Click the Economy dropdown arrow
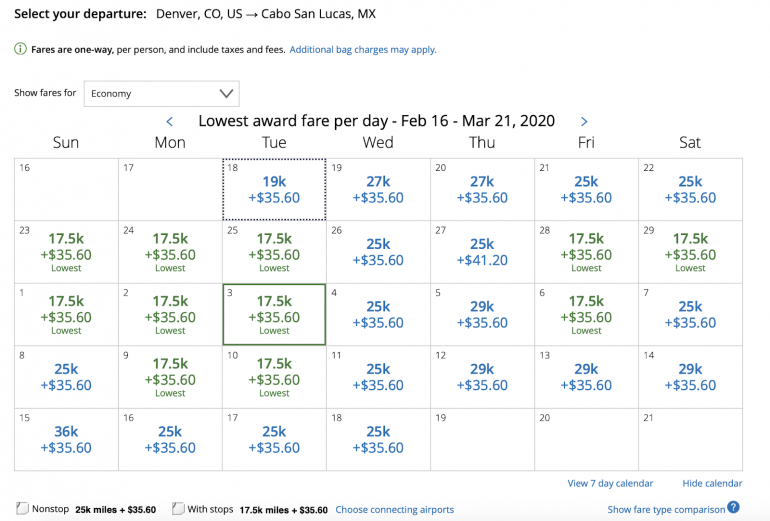 point(226,94)
